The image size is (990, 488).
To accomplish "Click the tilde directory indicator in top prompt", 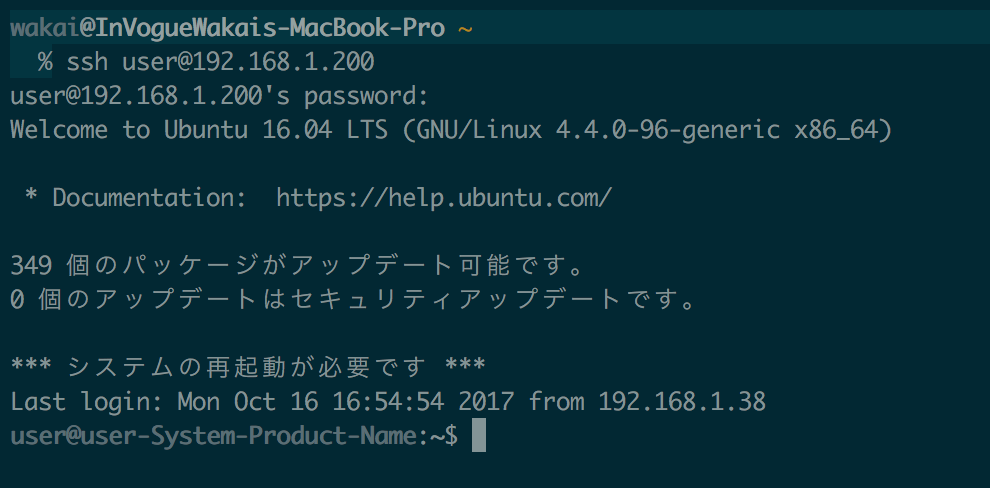I will click(465, 29).
